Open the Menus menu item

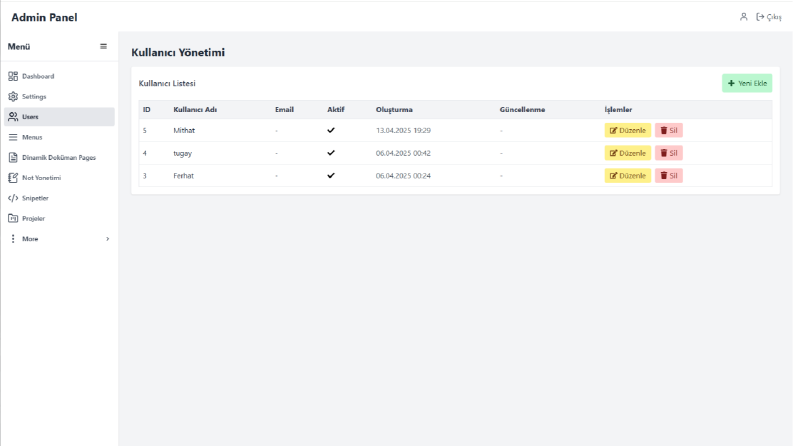click(x=59, y=137)
